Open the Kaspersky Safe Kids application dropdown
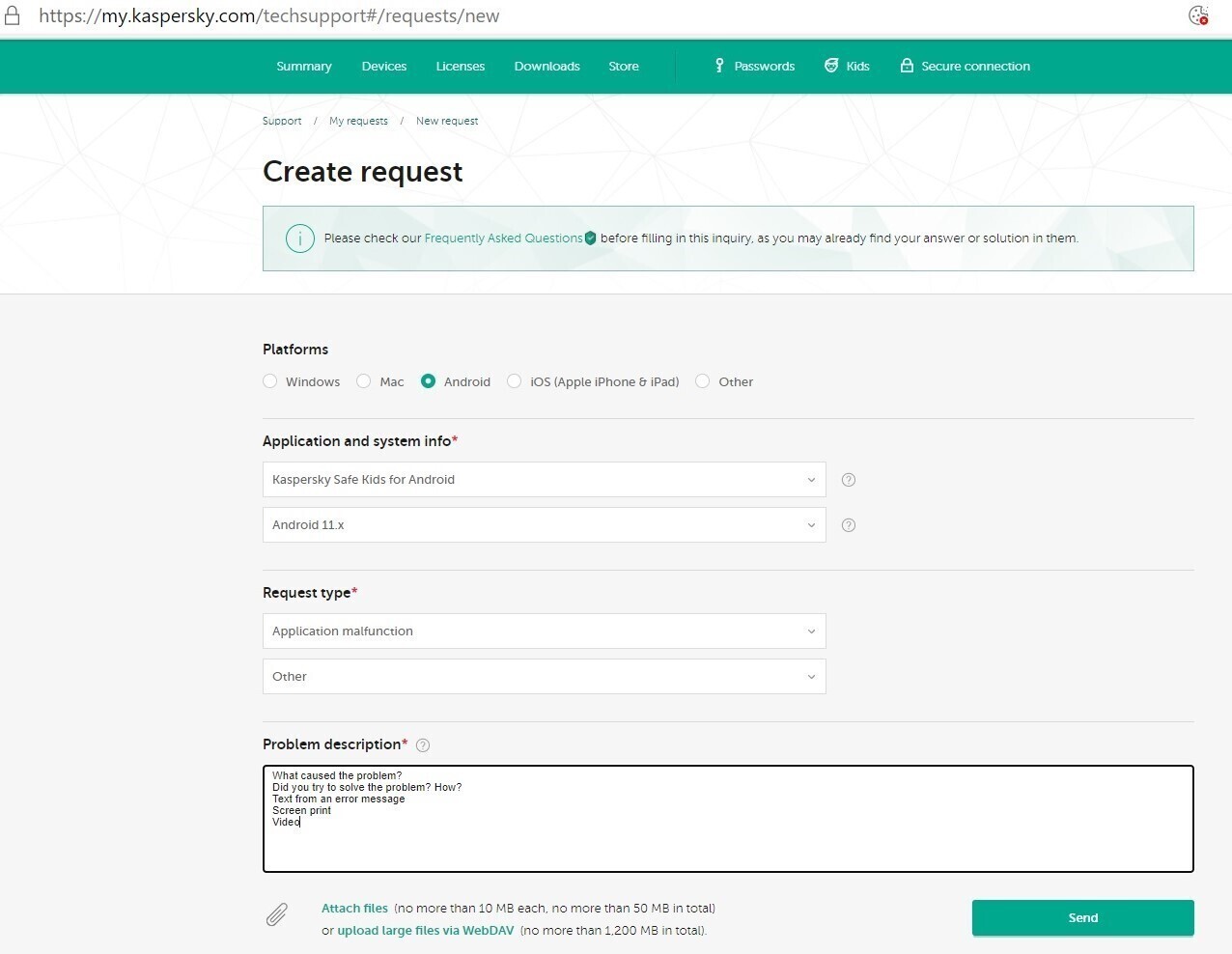The height and width of the screenshot is (954, 1232). tap(544, 480)
